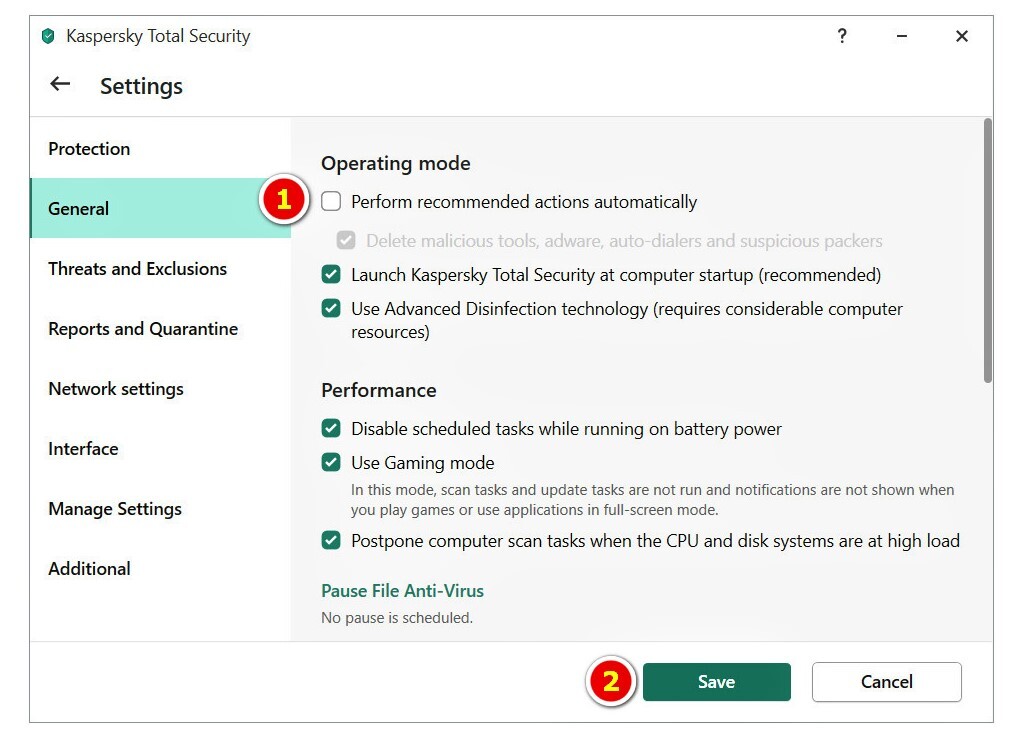Open the Interface settings section
This screenshot has width=1027, height=742.
(160, 449)
